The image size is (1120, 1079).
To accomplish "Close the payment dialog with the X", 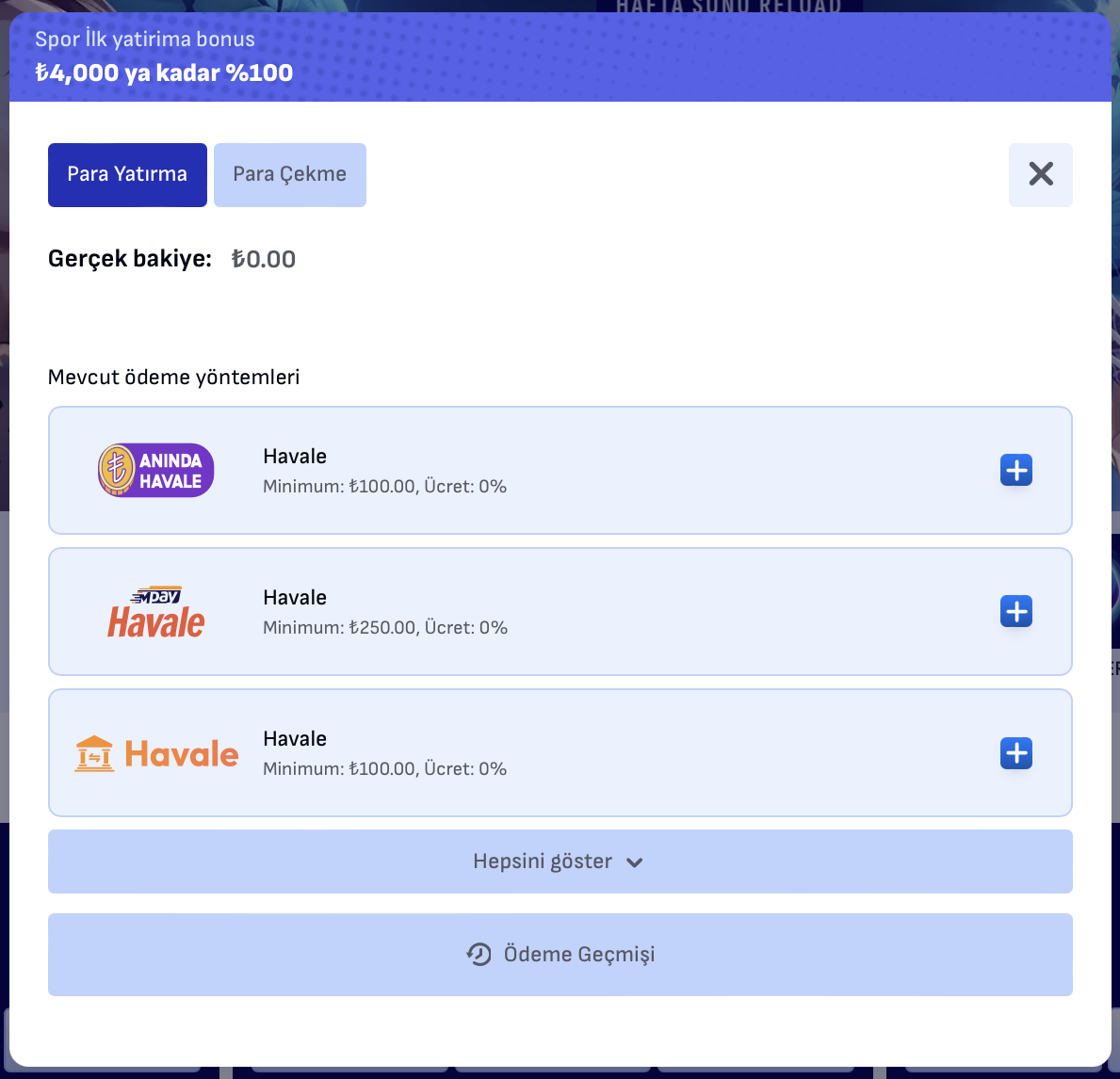I will point(1040,175).
